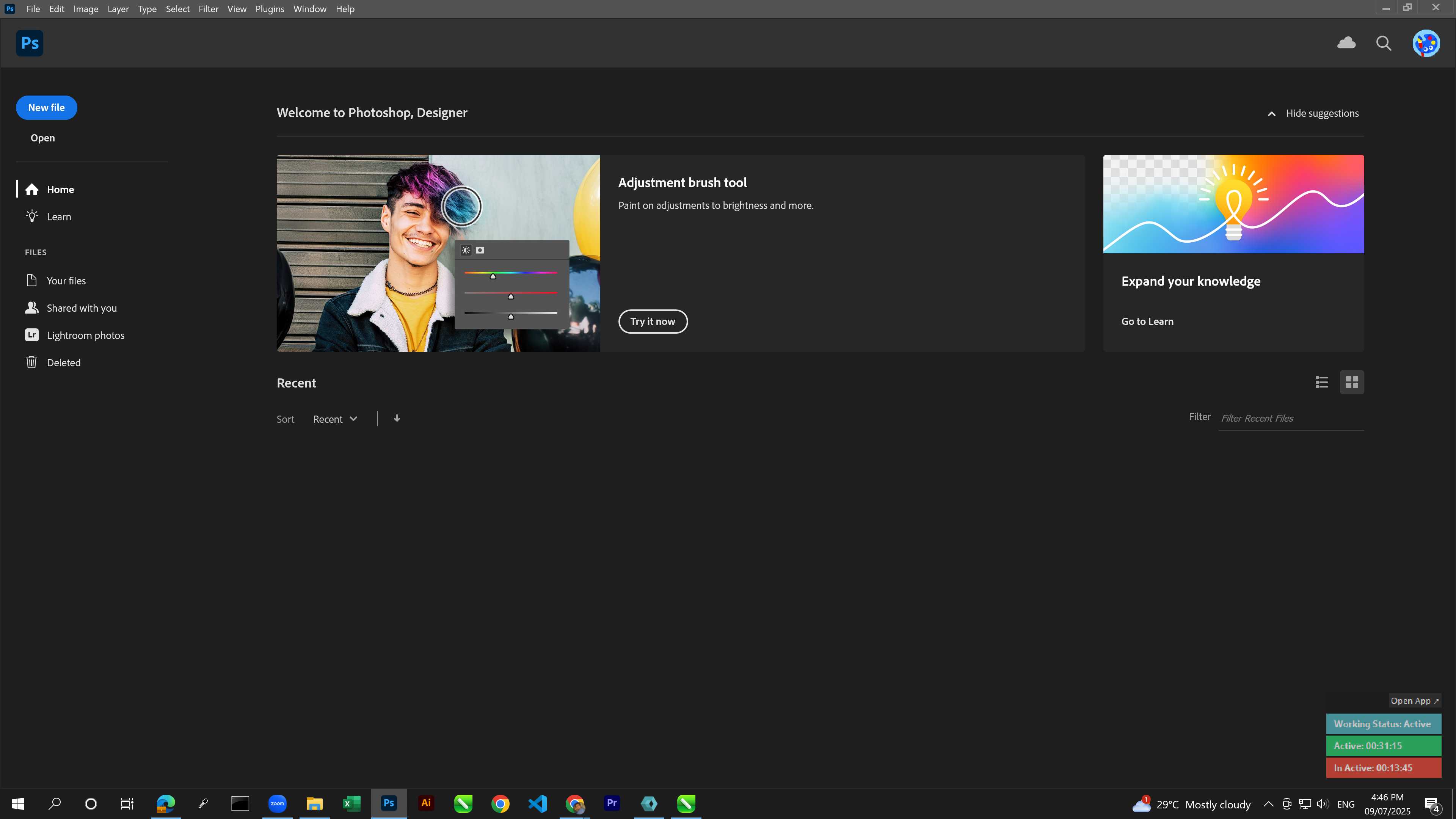Open the Plugins menu
Viewport: 1456px width, 819px height.
point(270,9)
